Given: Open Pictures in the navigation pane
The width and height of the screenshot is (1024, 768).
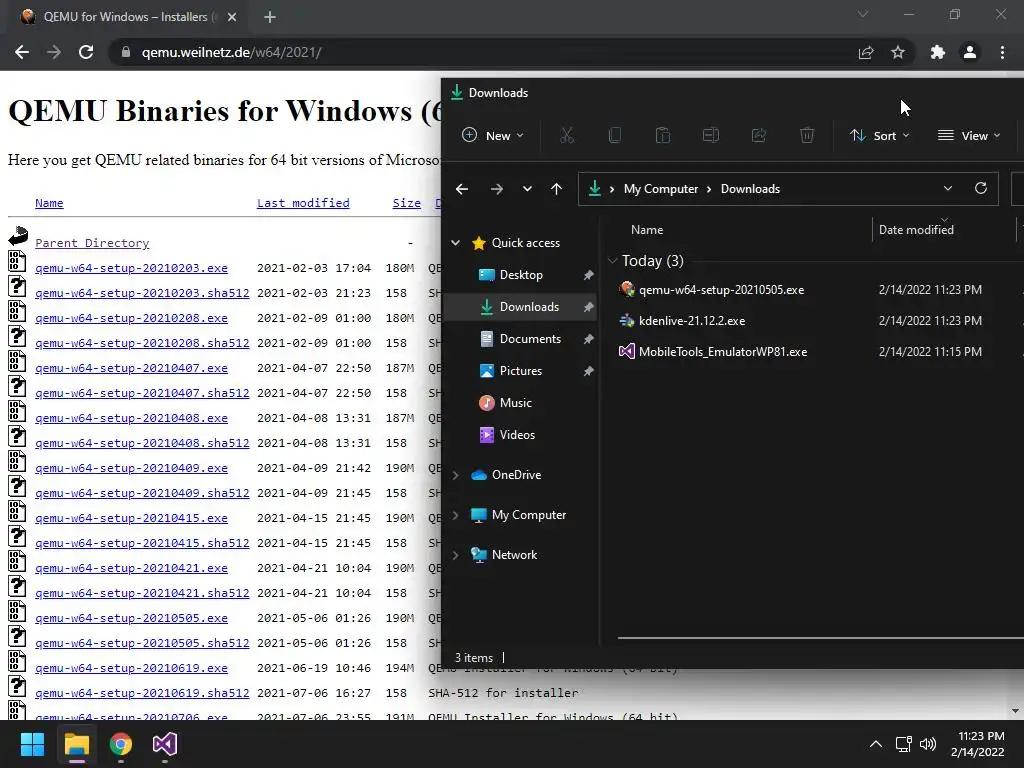Looking at the screenshot, I should pyautogui.click(x=520, y=370).
